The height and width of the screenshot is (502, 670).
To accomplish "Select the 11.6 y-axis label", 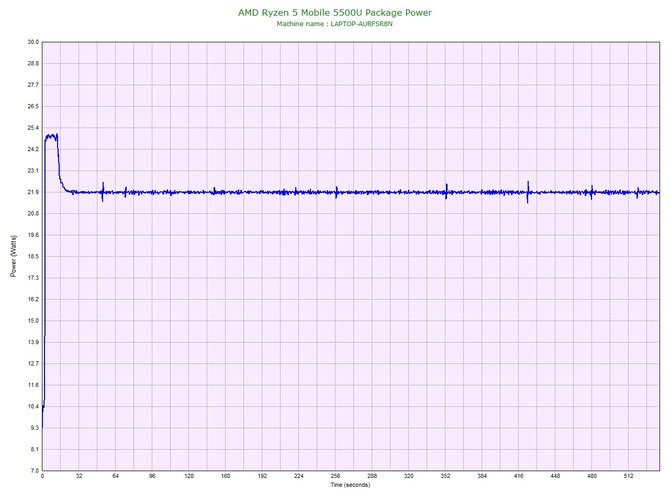I will 33,385.
